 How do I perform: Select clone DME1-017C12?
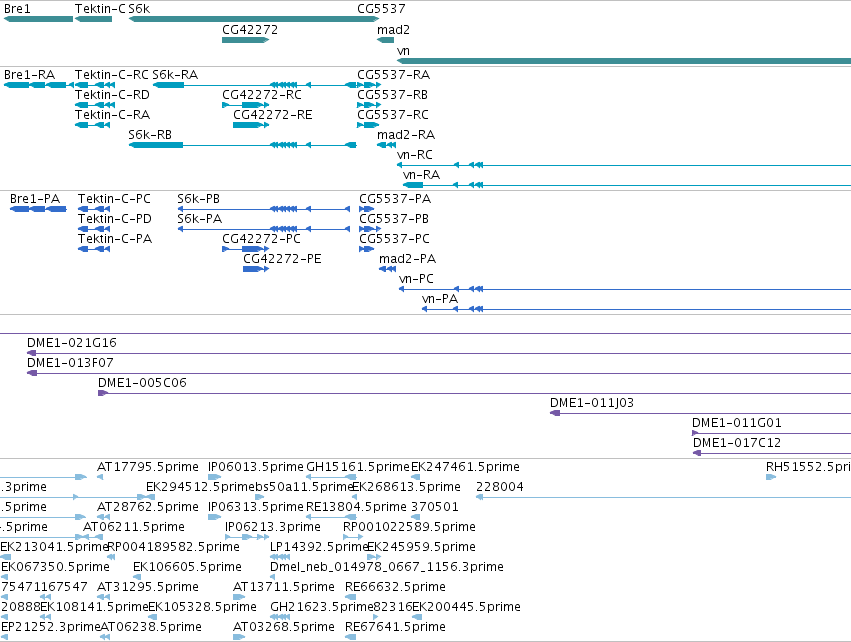(736, 443)
